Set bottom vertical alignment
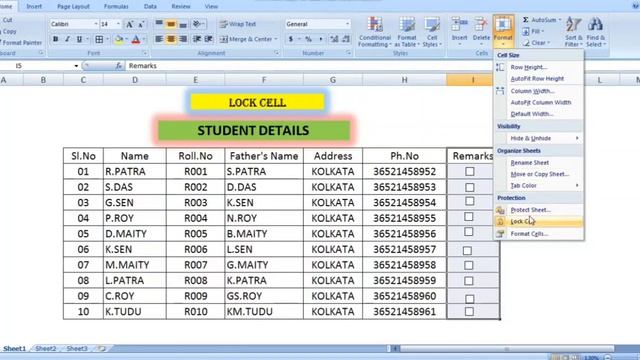 (x=183, y=24)
